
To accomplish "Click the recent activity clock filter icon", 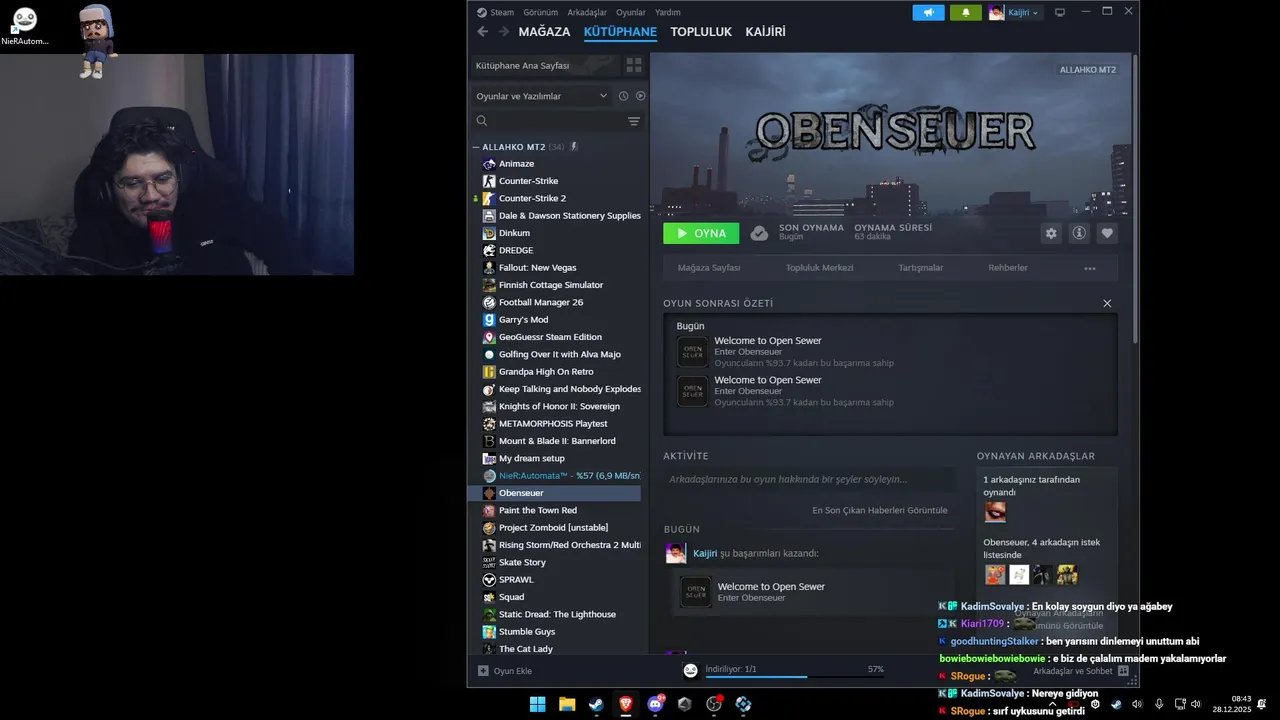I will tap(623, 96).
